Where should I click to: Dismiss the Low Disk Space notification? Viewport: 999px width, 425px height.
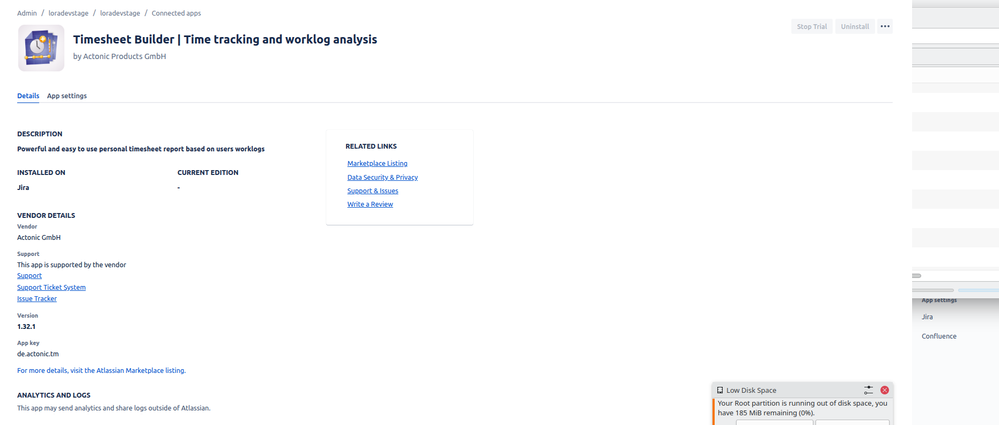tap(884, 390)
